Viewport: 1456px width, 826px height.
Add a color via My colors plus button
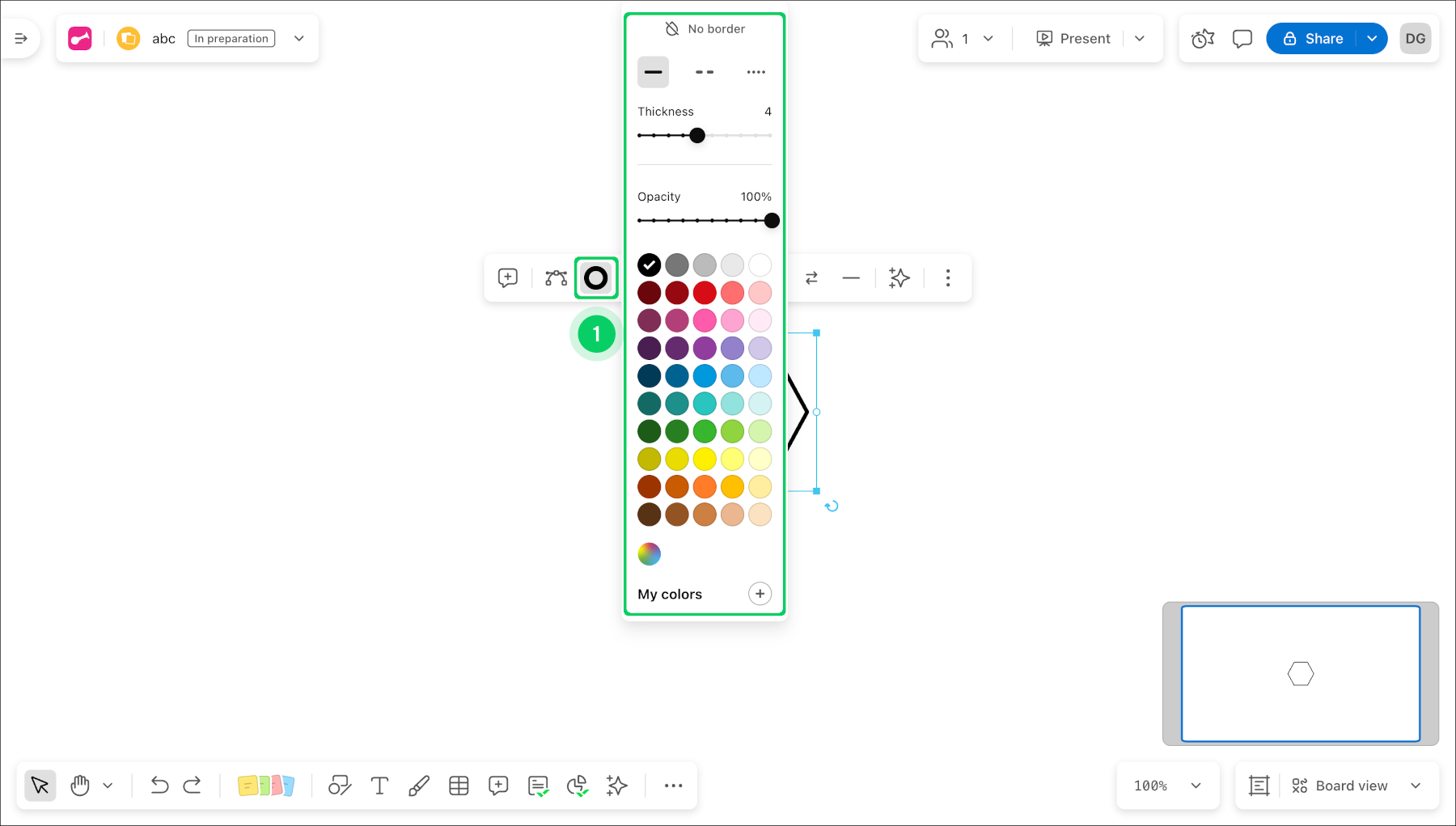point(760,593)
